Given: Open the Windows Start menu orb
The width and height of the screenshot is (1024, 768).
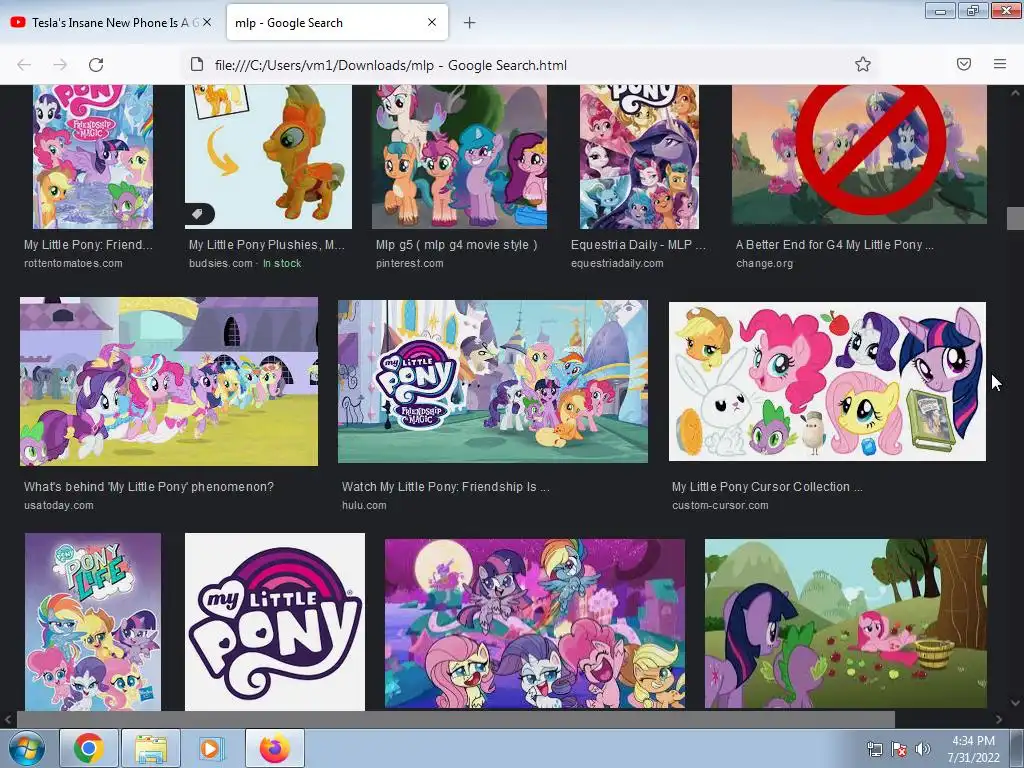Looking at the screenshot, I should tap(26, 748).
